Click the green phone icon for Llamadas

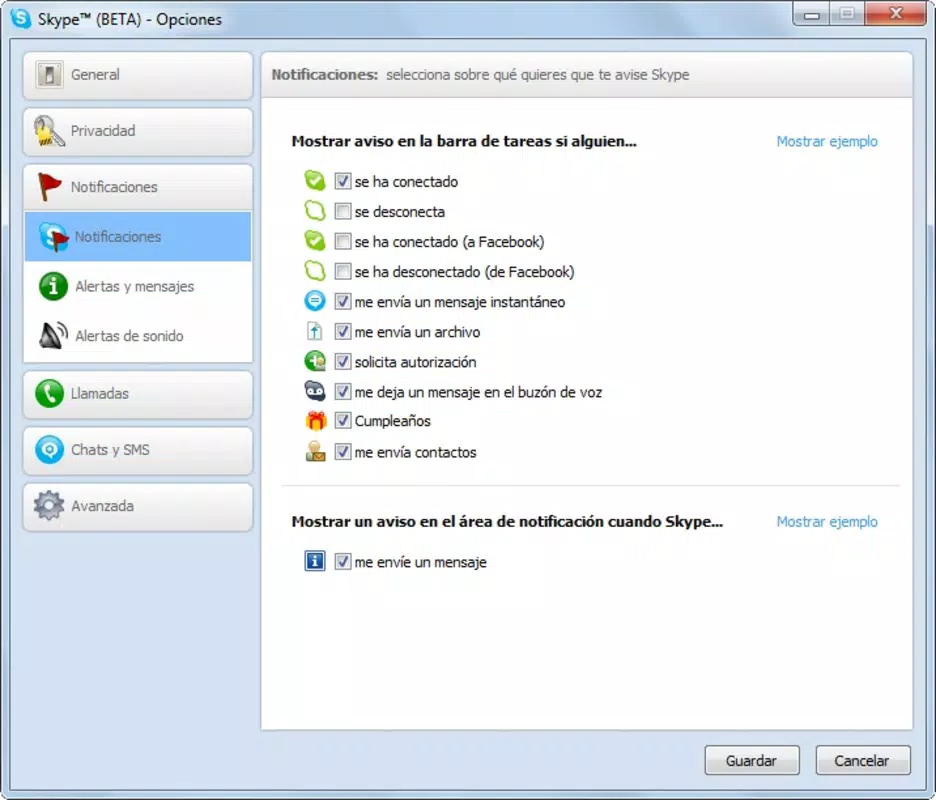coord(49,393)
